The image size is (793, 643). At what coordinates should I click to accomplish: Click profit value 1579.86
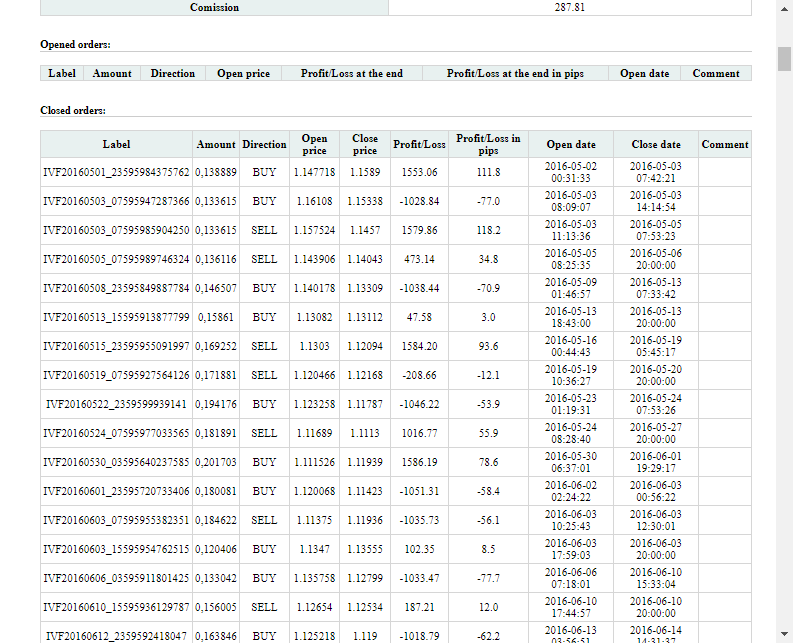(419, 230)
